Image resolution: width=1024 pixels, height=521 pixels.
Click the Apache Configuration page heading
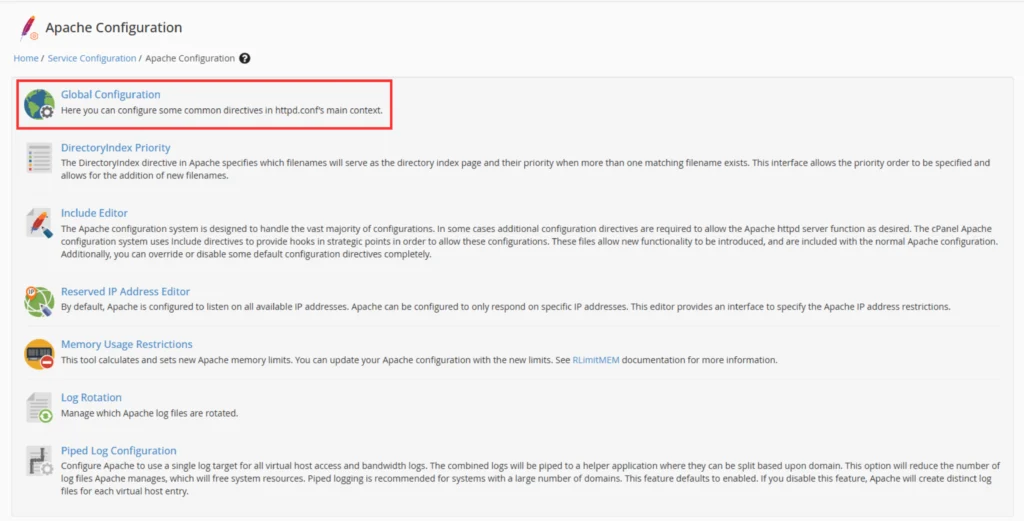[x=114, y=27]
